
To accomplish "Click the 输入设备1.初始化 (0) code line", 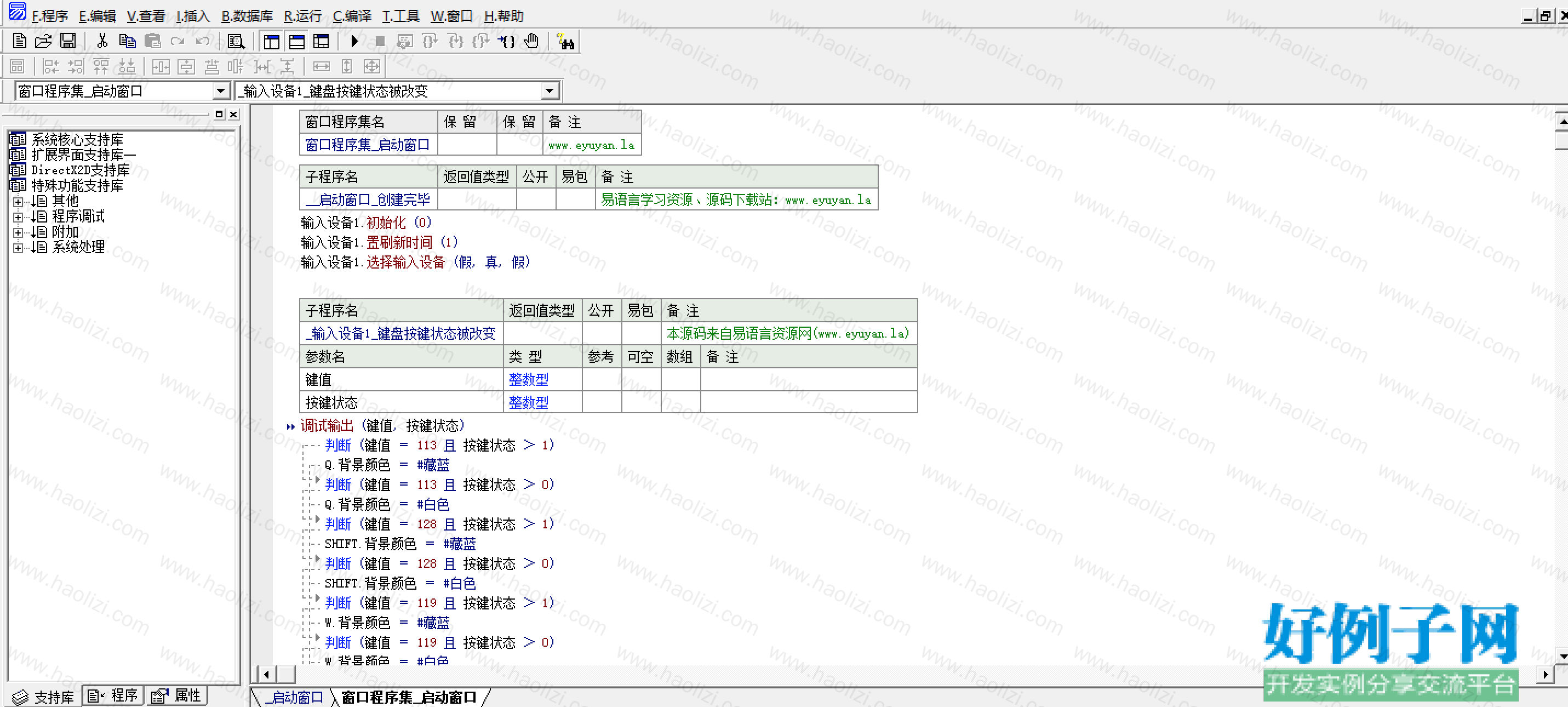I will coord(366,223).
